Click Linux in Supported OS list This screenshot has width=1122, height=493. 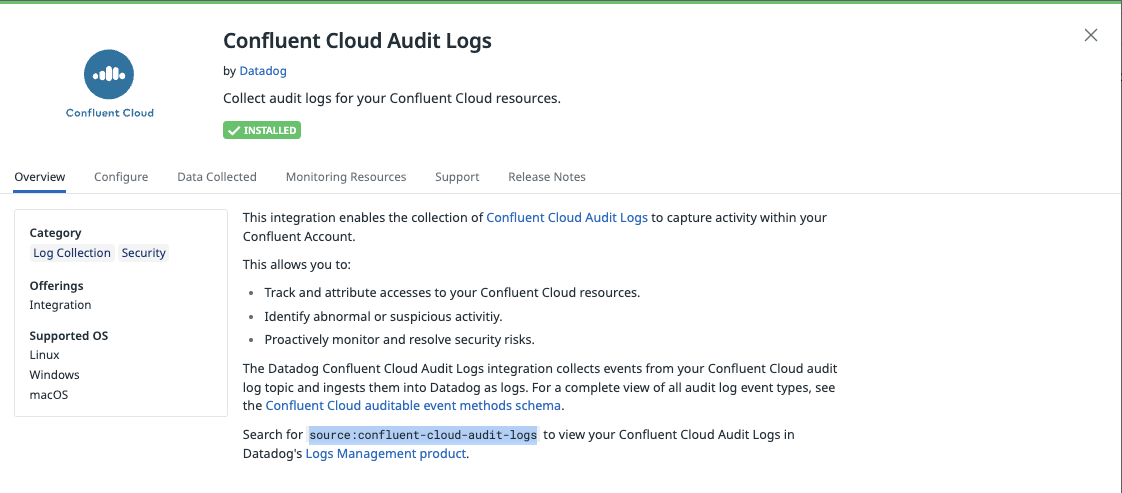pyautogui.click(x=44, y=355)
